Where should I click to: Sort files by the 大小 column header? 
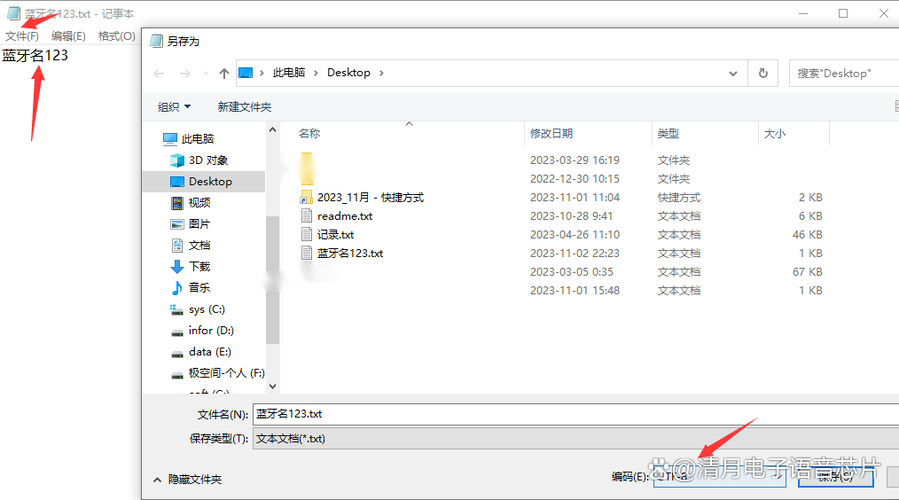(775, 134)
